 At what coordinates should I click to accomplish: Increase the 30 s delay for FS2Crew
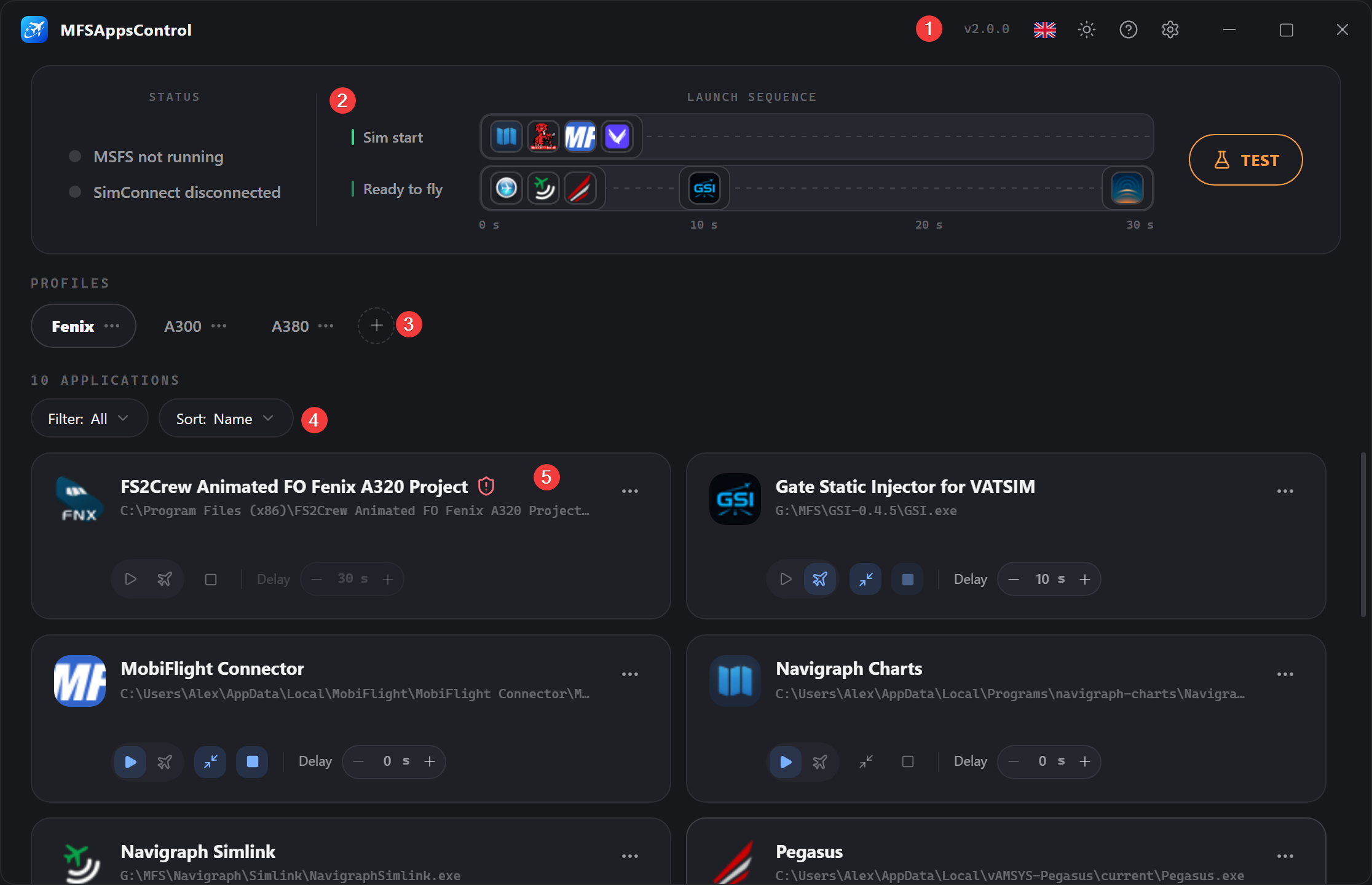388,579
